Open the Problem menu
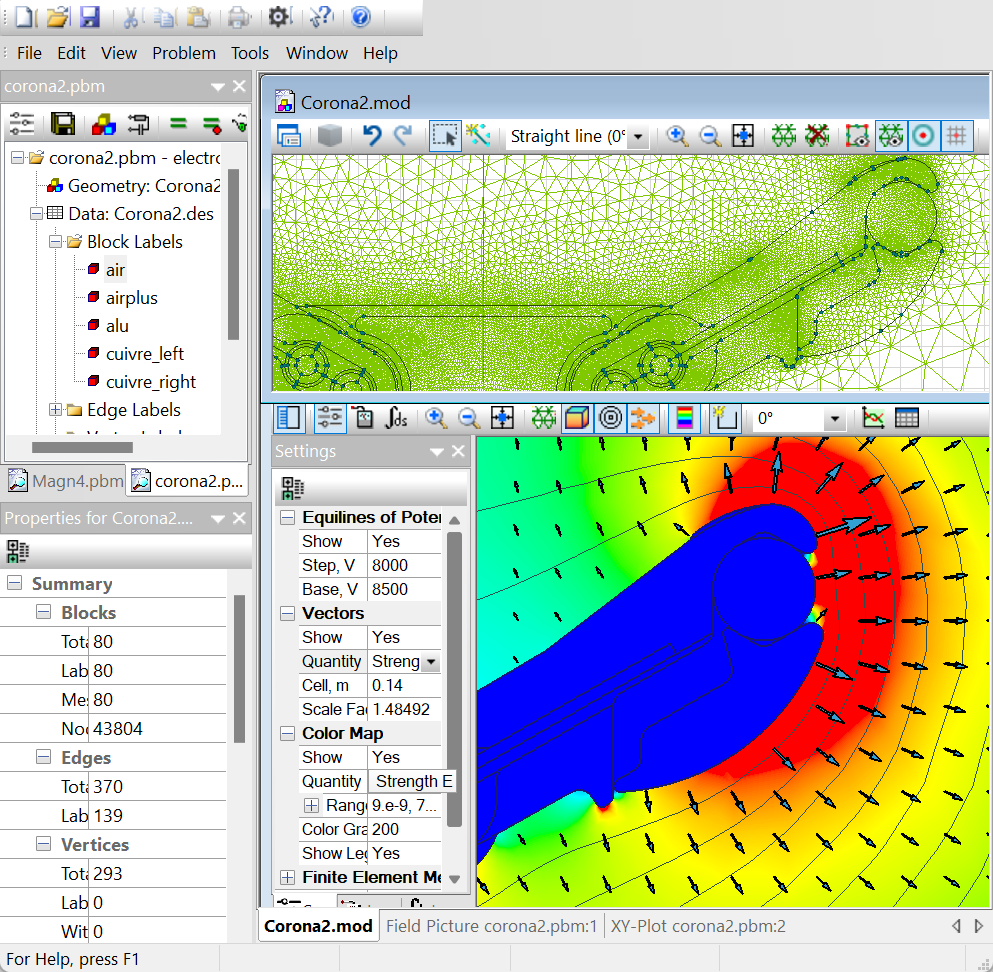This screenshot has height=972, width=993. (184, 53)
